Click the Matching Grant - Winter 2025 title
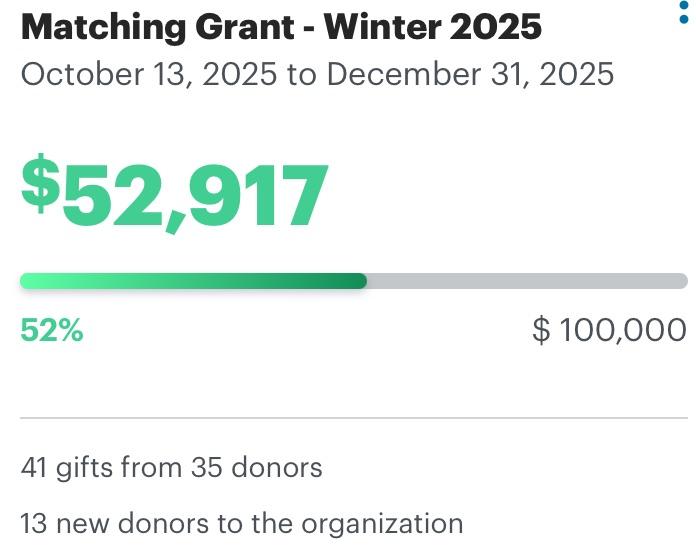696x554 pixels. click(281, 27)
